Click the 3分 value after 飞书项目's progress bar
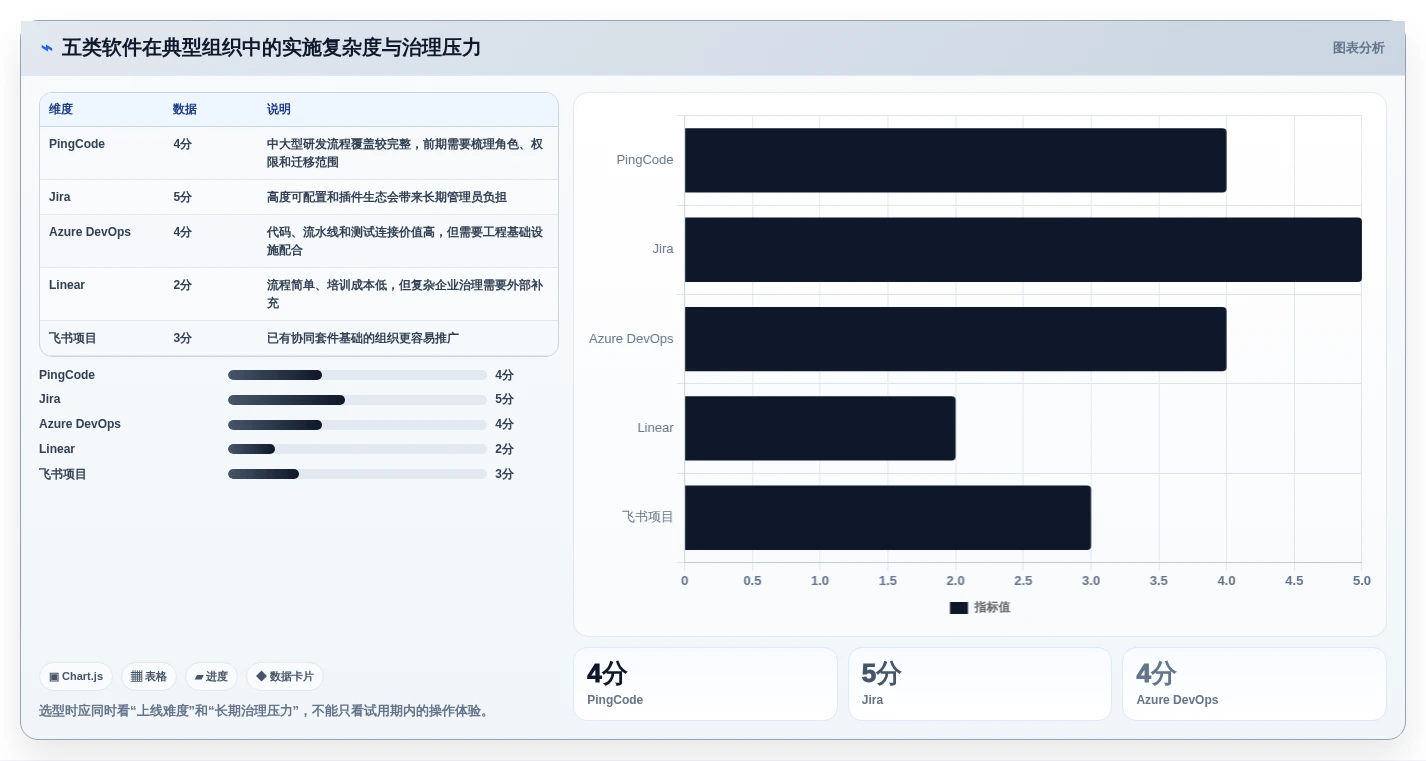 pos(504,474)
